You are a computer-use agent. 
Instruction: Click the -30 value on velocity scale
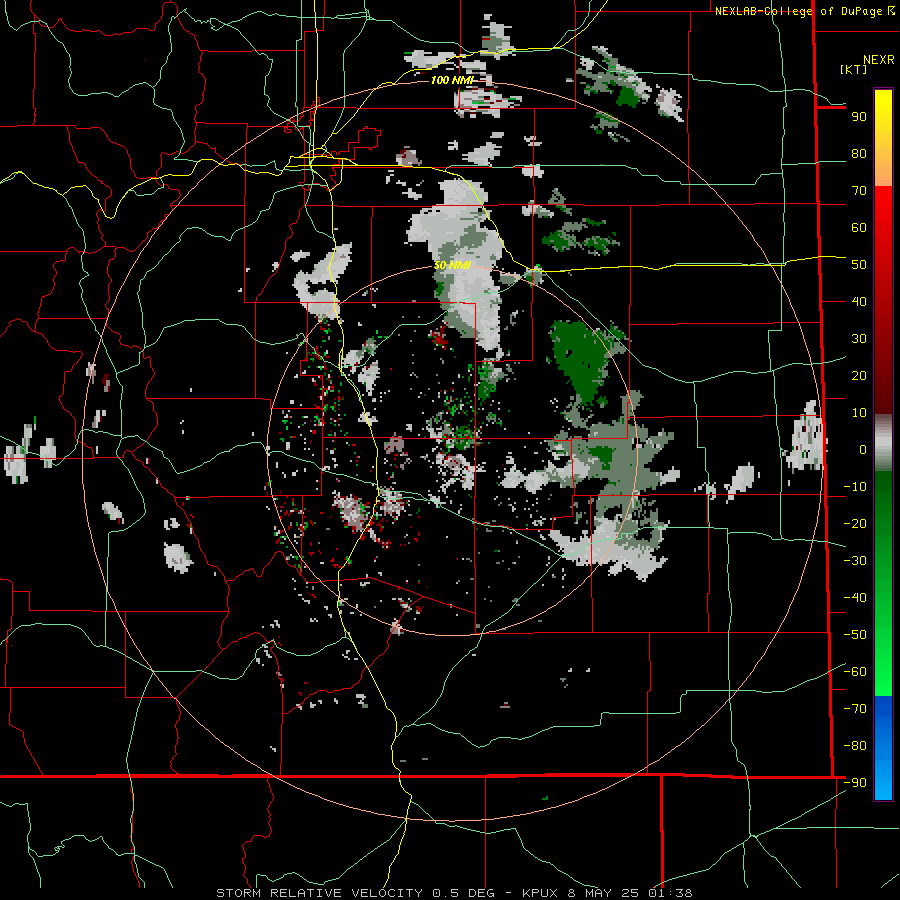click(x=855, y=561)
